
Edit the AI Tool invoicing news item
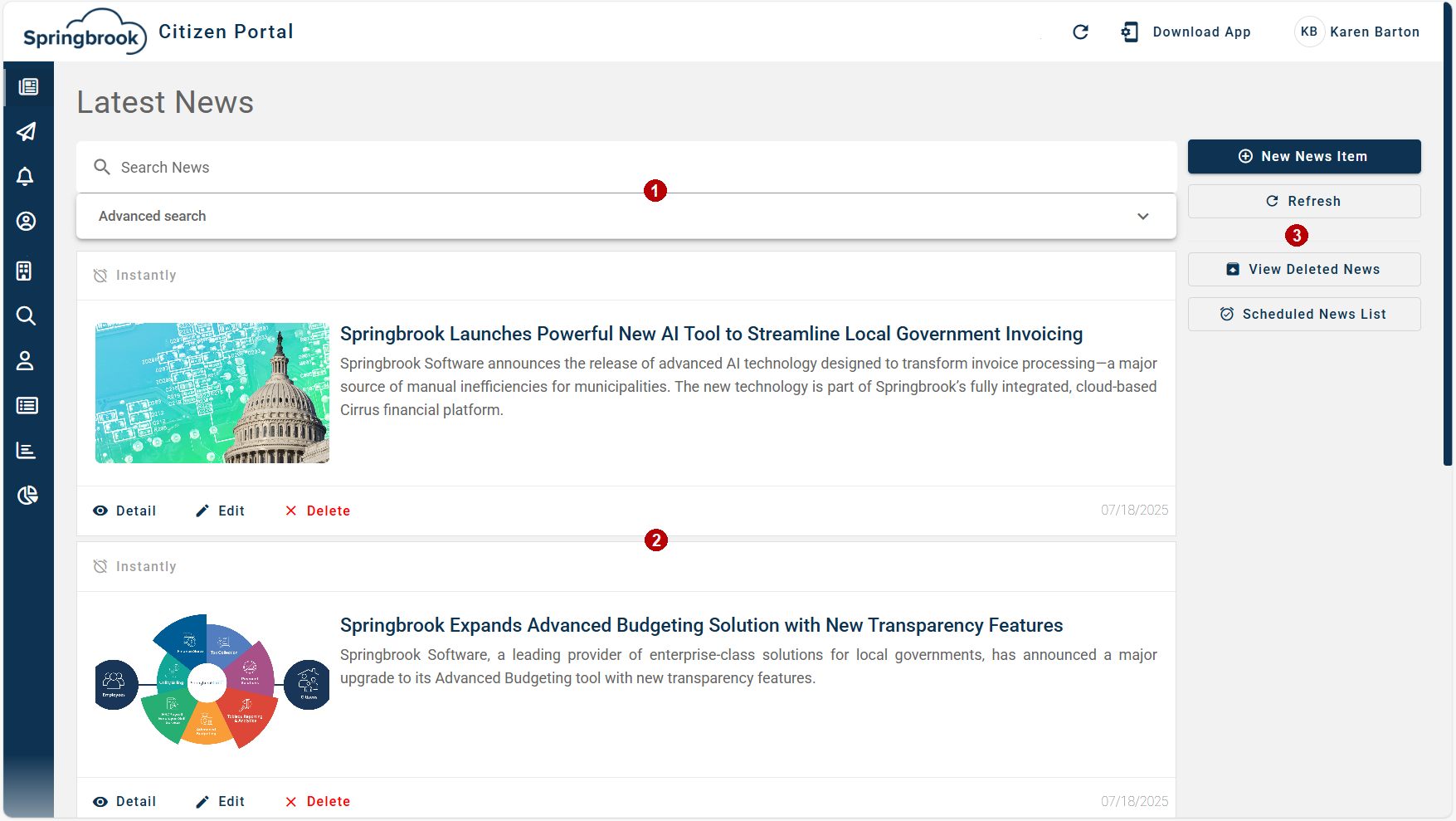[220, 511]
